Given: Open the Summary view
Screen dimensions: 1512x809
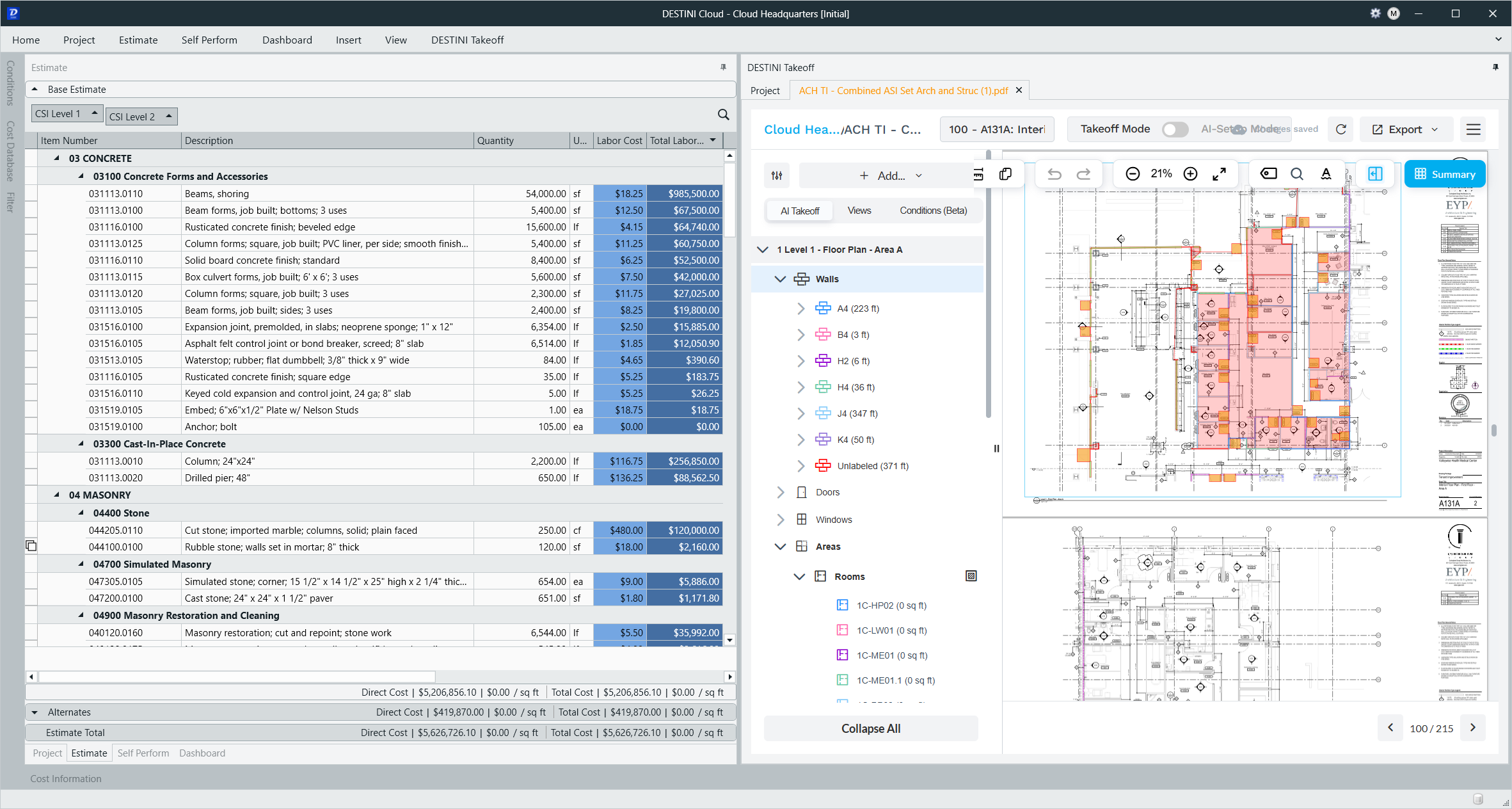Looking at the screenshot, I should click(x=1445, y=174).
